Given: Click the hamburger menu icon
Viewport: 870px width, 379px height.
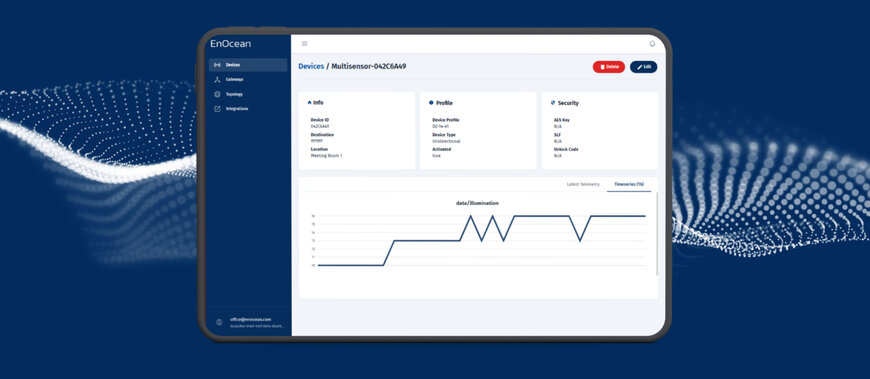Looking at the screenshot, I should (304, 44).
